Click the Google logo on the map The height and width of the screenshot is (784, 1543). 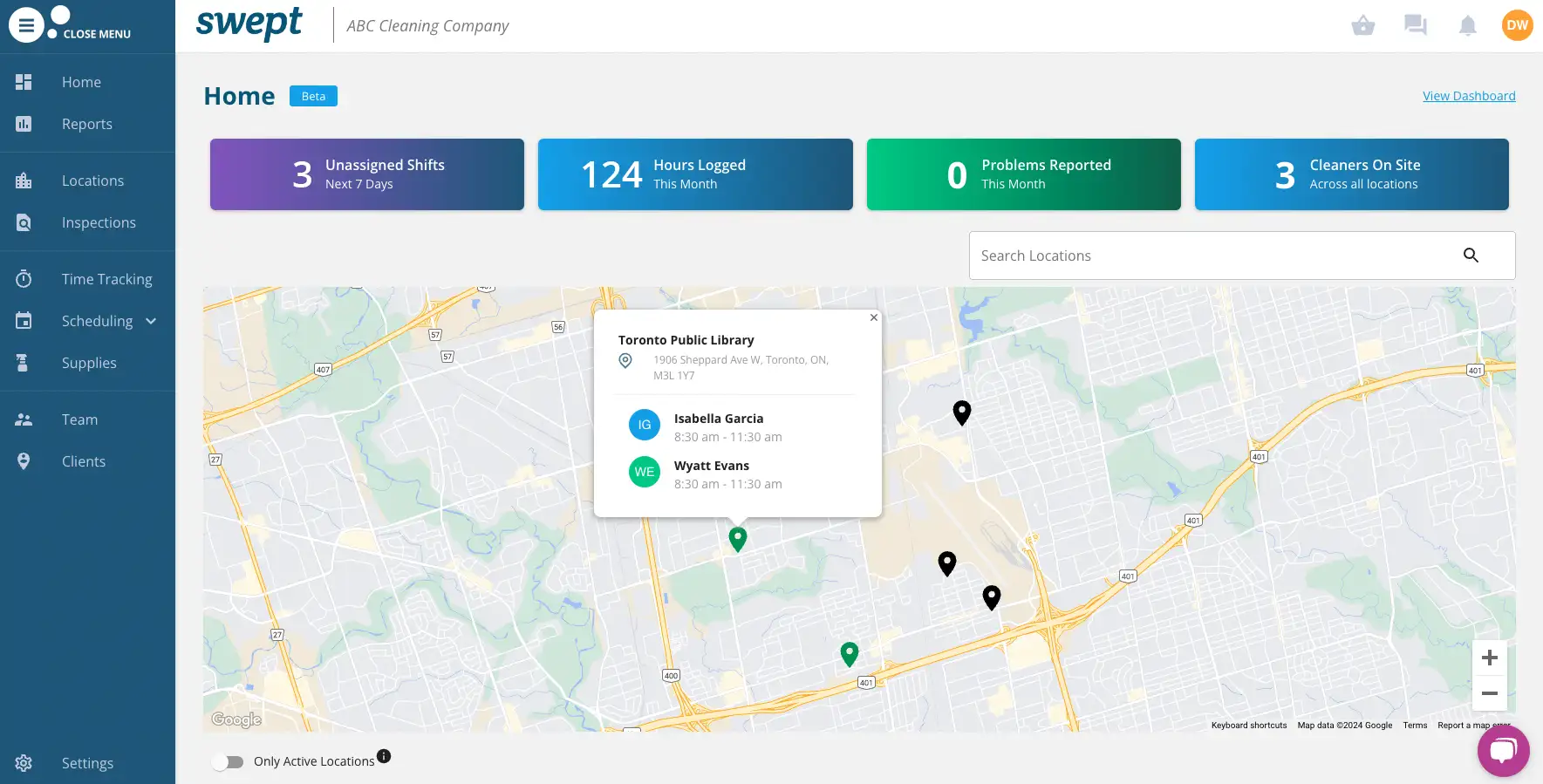tap(236, 719)
